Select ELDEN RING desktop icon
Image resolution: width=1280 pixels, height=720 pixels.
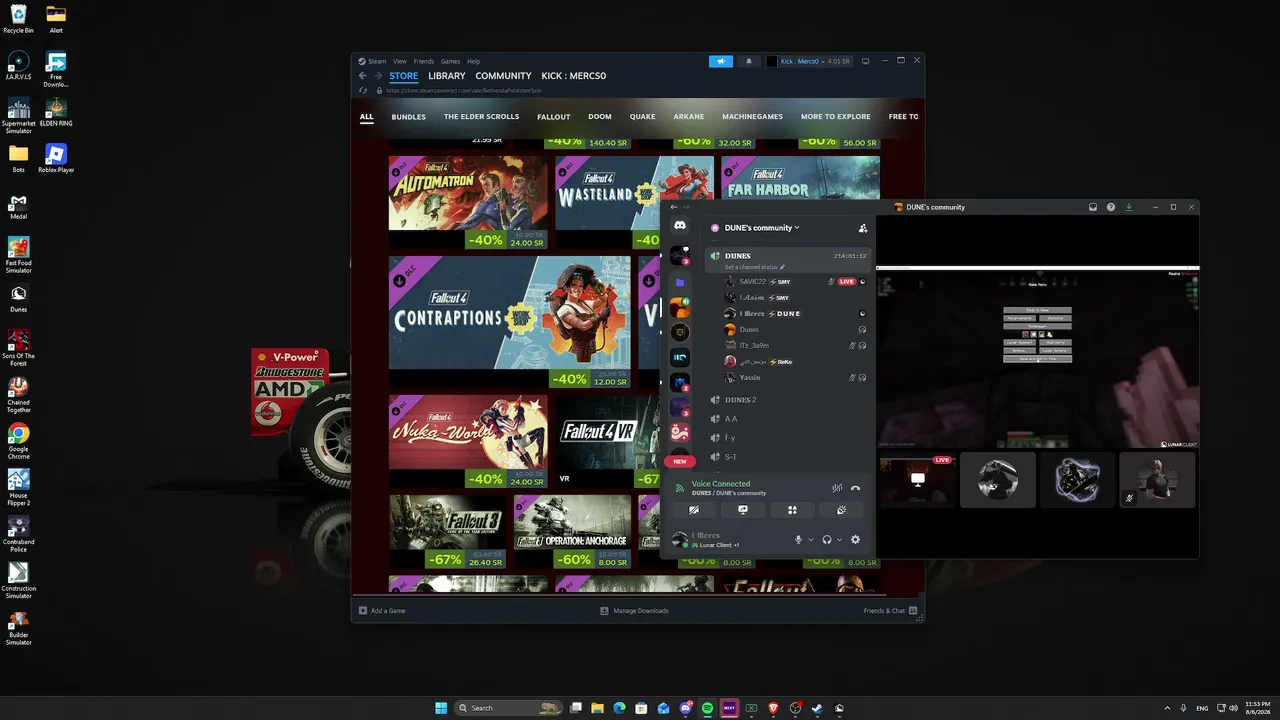click(x=56, y=112)
